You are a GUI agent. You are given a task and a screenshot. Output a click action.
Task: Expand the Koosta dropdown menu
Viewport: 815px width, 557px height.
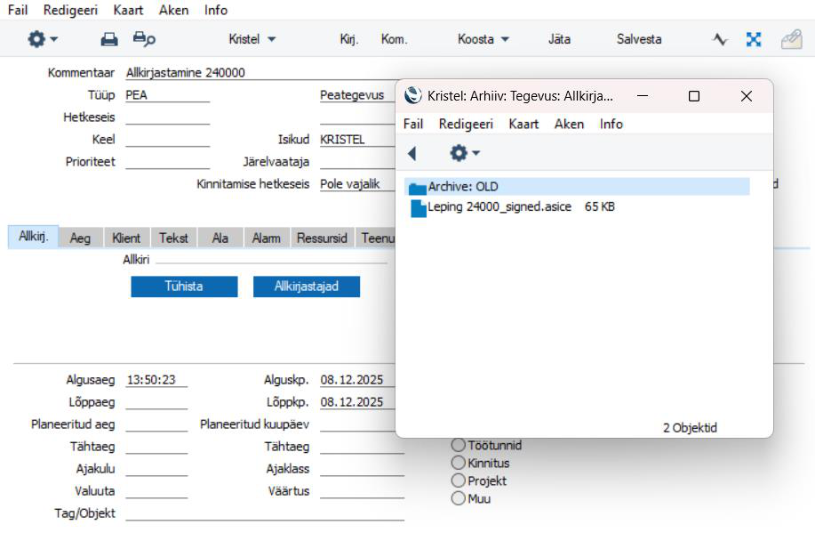tap(483, 39)
